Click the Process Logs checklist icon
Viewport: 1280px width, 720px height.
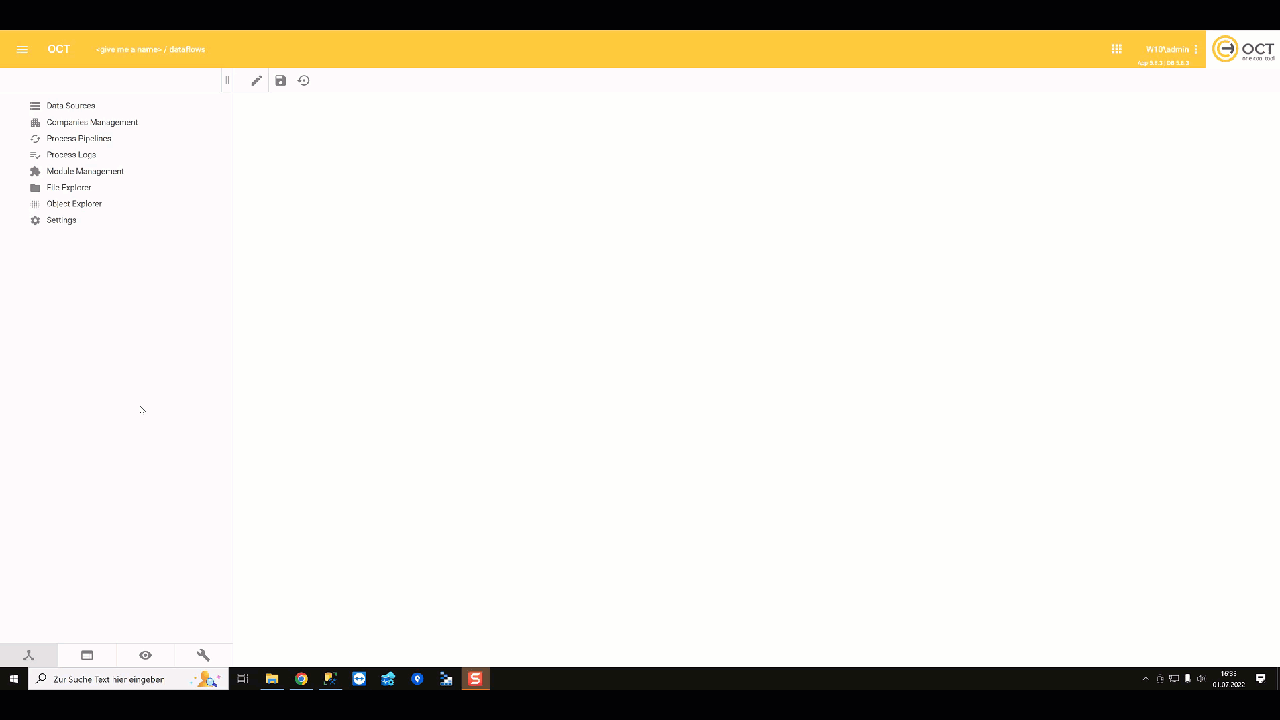click(35, 155)
